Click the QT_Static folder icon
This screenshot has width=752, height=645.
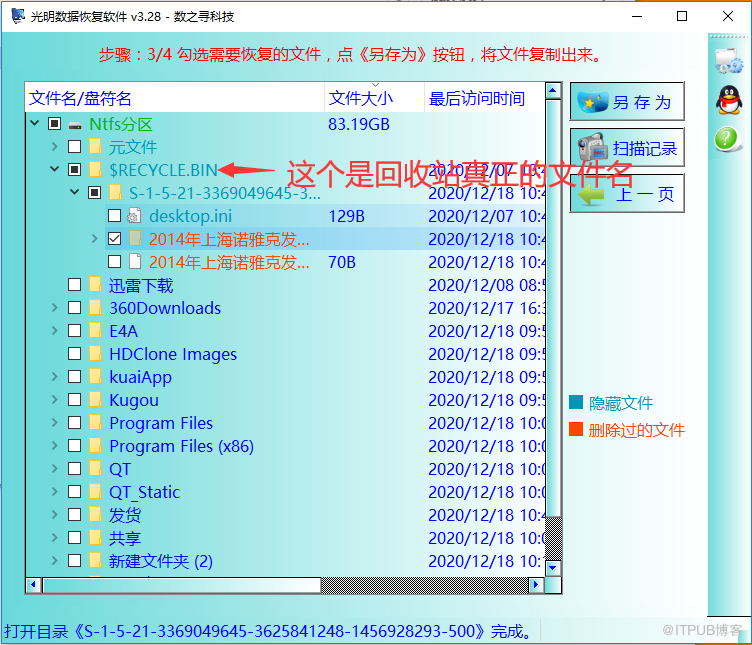point(95,492)
